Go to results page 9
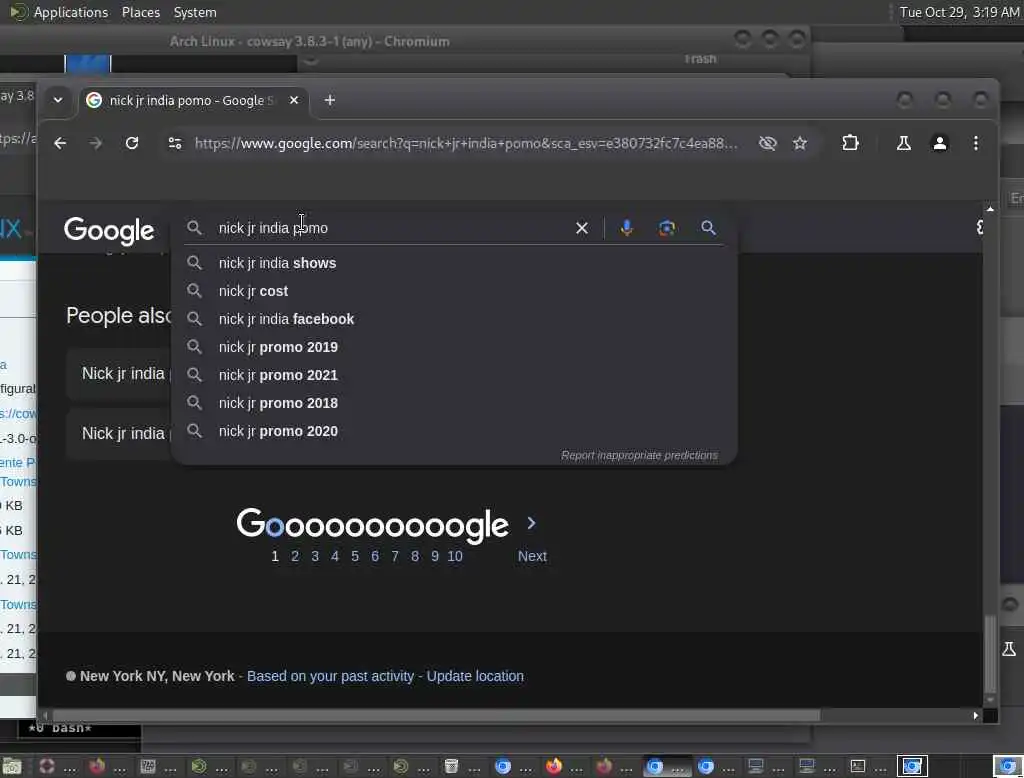This screenshot has height=778, width=1024. click(434, 557)
